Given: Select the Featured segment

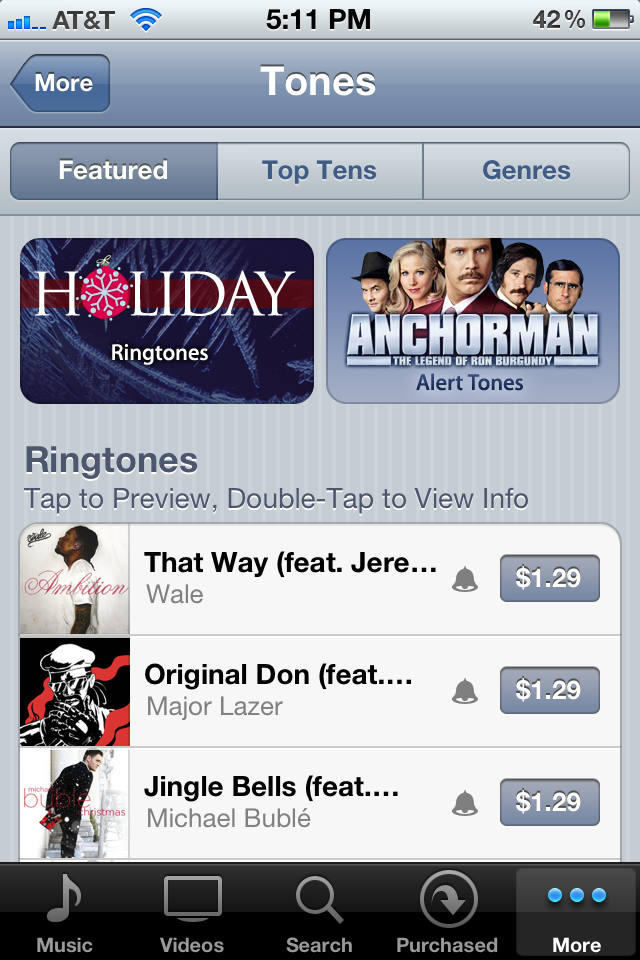Looking at the screenshot, I should (114, 171).
